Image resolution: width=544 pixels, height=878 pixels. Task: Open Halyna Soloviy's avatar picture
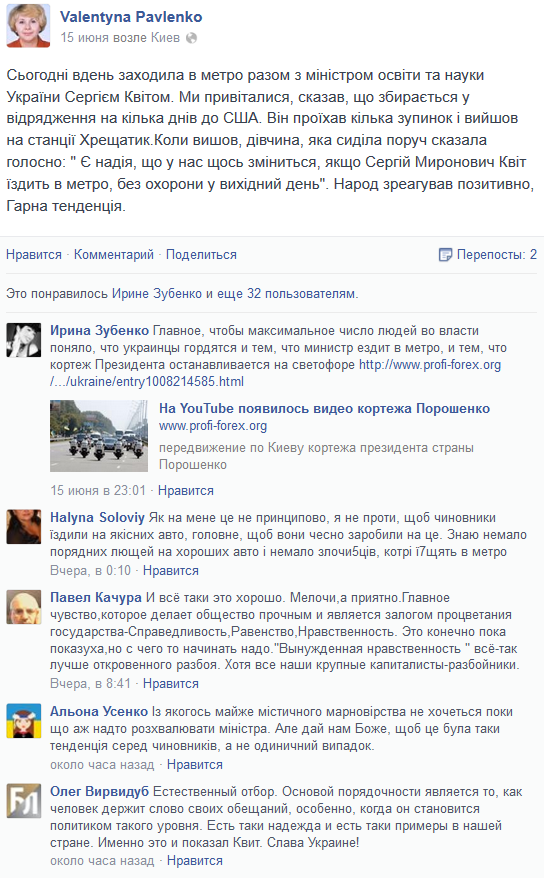(24, 526)
